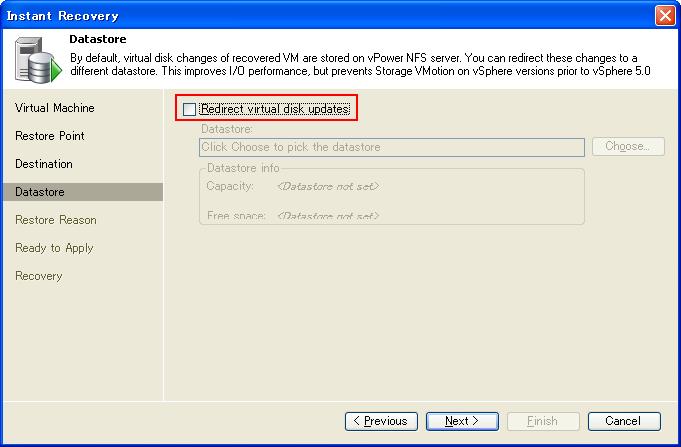Click the Next button

pyautogui.click(x=462, y=421)
